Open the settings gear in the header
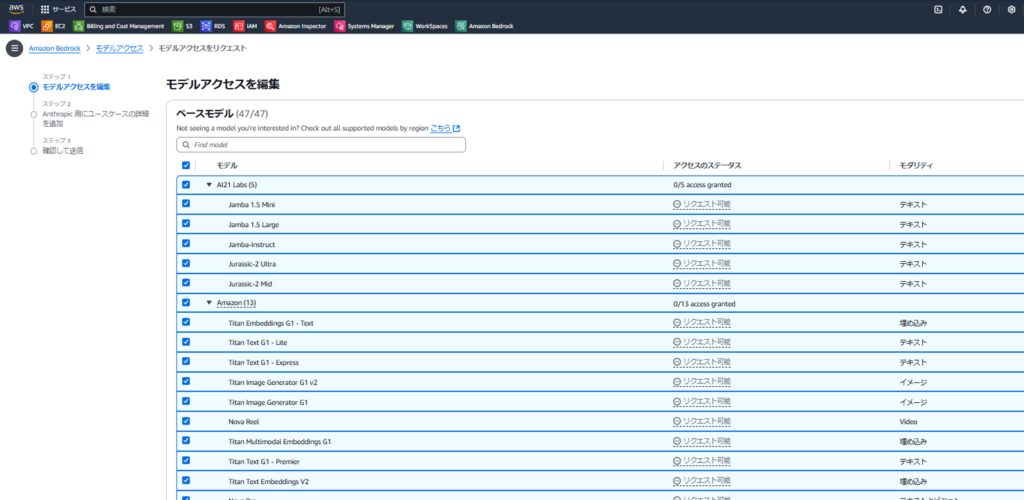Viewport: 1024px width, 500px height. coord(1011,9)
